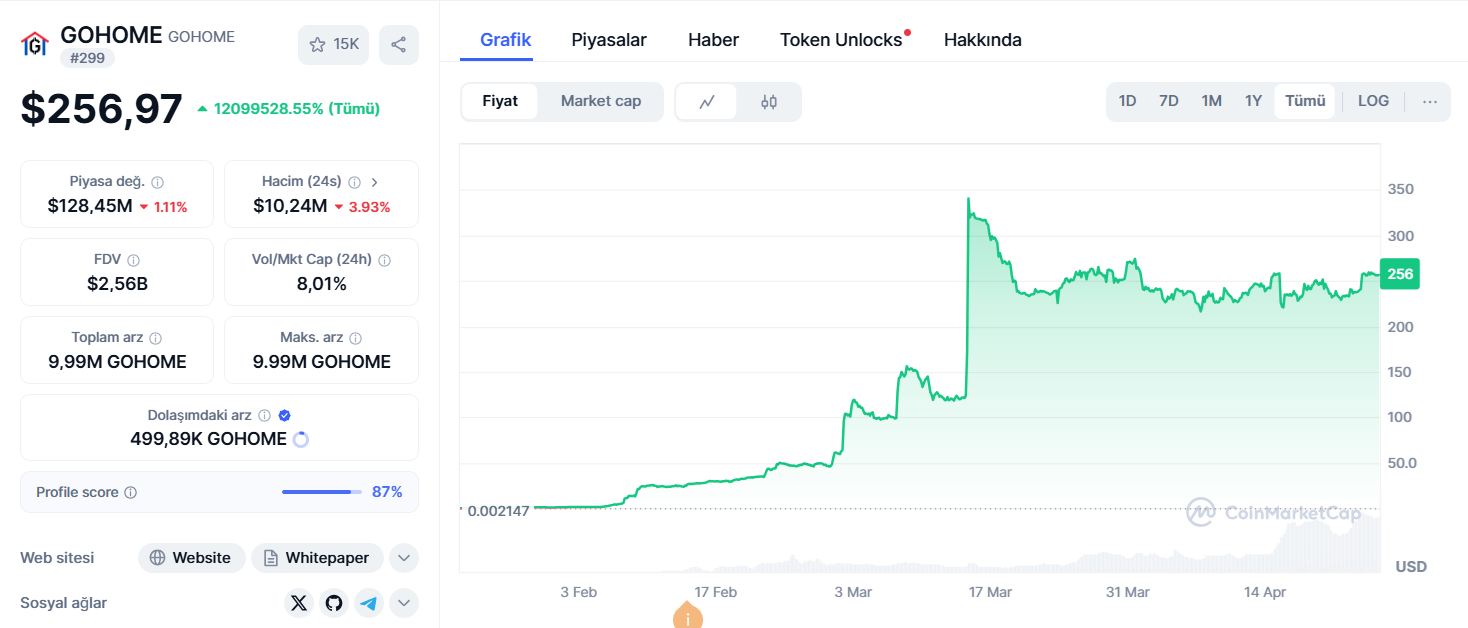1468x628 pixels.
Task: Switch to line chart view icon
Action: [x=707, y=102]
